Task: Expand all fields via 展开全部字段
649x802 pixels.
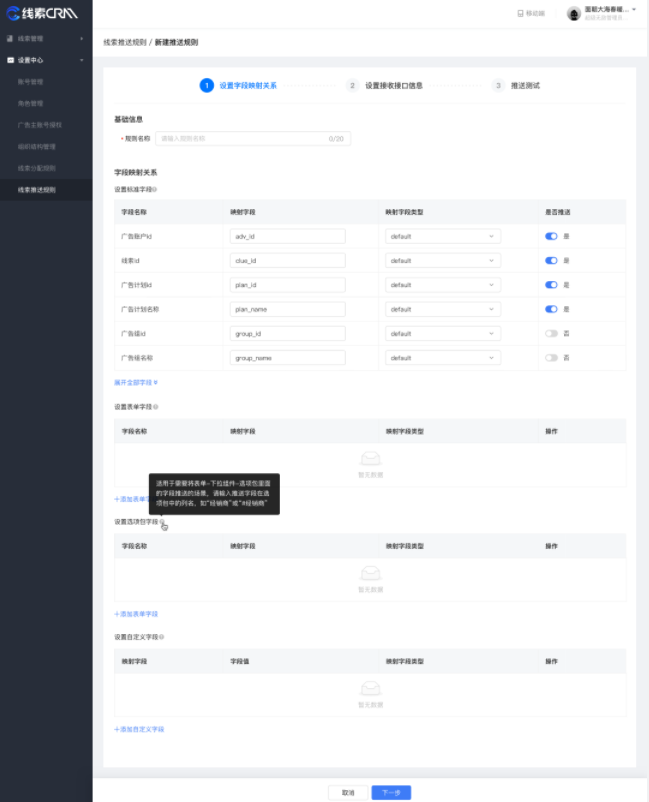Action: tap(137, 382)
